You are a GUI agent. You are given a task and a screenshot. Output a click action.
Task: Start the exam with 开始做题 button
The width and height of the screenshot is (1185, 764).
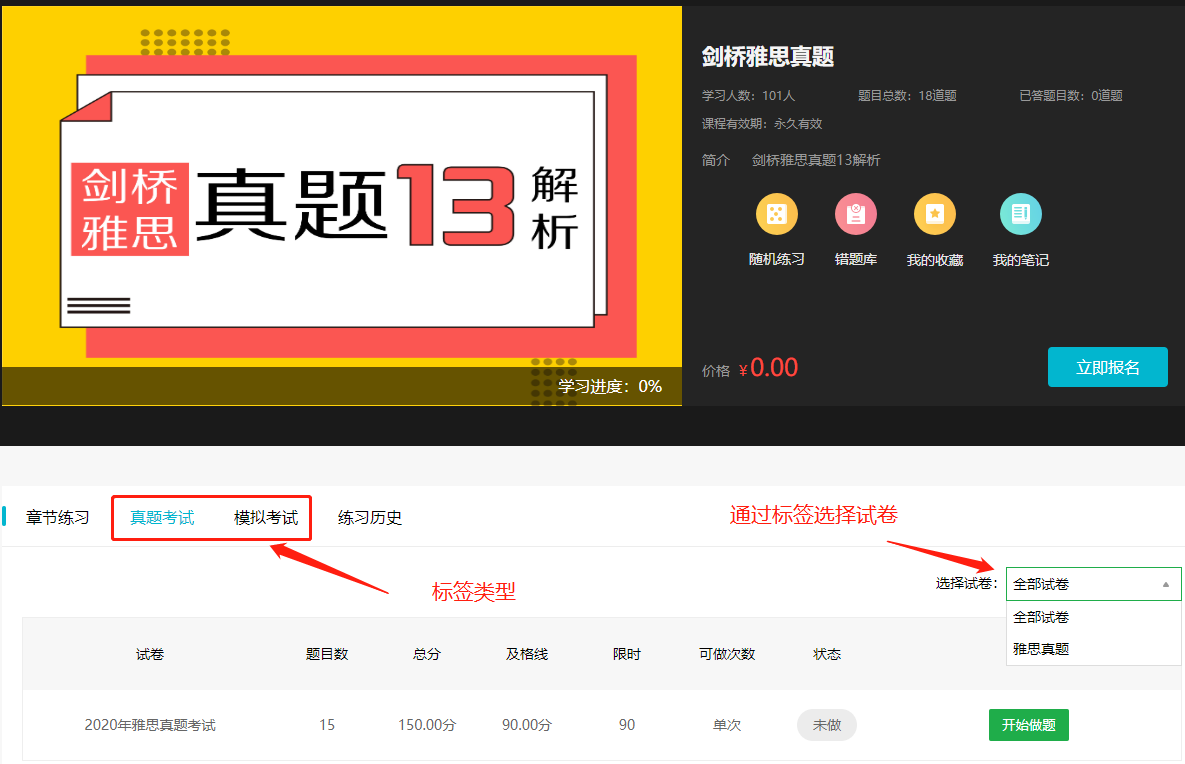[1029, 725]
